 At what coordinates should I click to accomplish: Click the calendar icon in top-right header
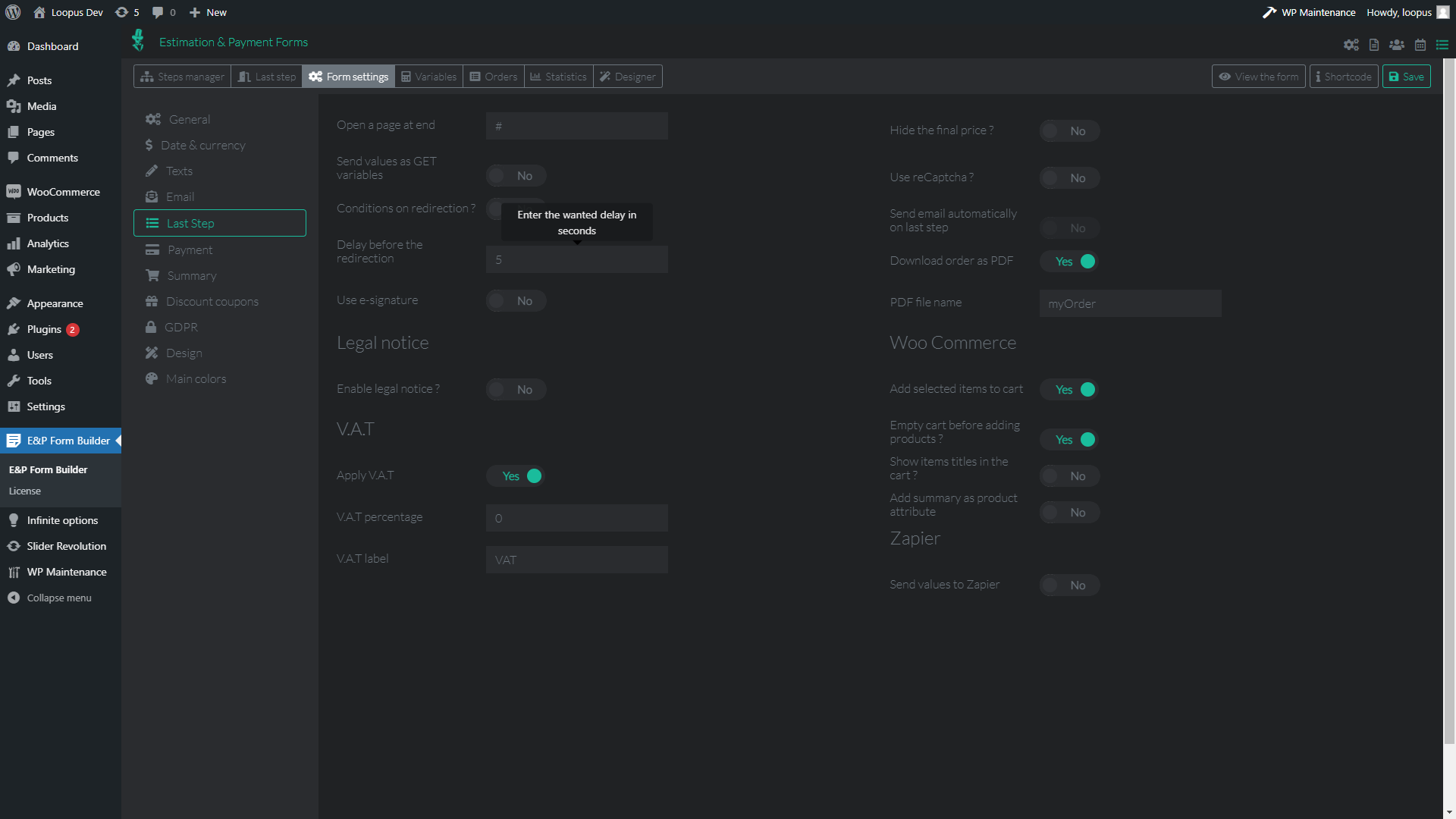click(1420, 45)
